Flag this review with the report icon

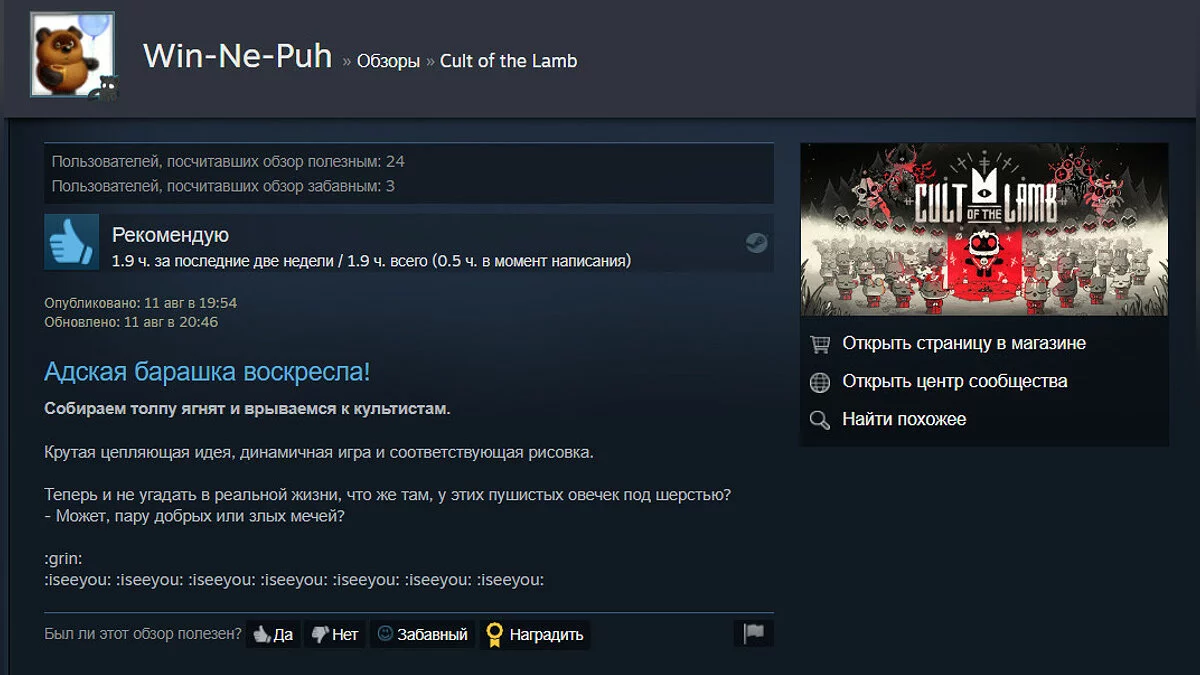point(754,634)
